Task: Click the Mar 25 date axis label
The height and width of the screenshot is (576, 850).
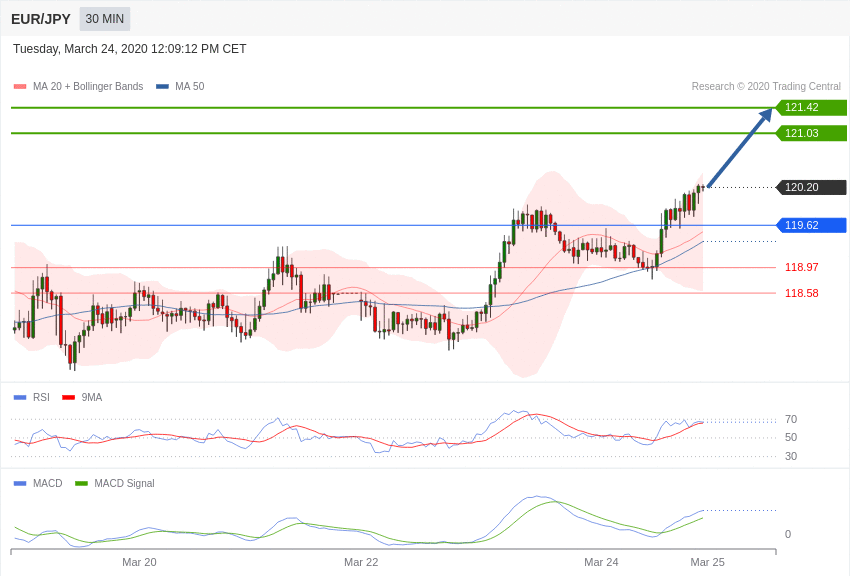Action: (707, 562)
